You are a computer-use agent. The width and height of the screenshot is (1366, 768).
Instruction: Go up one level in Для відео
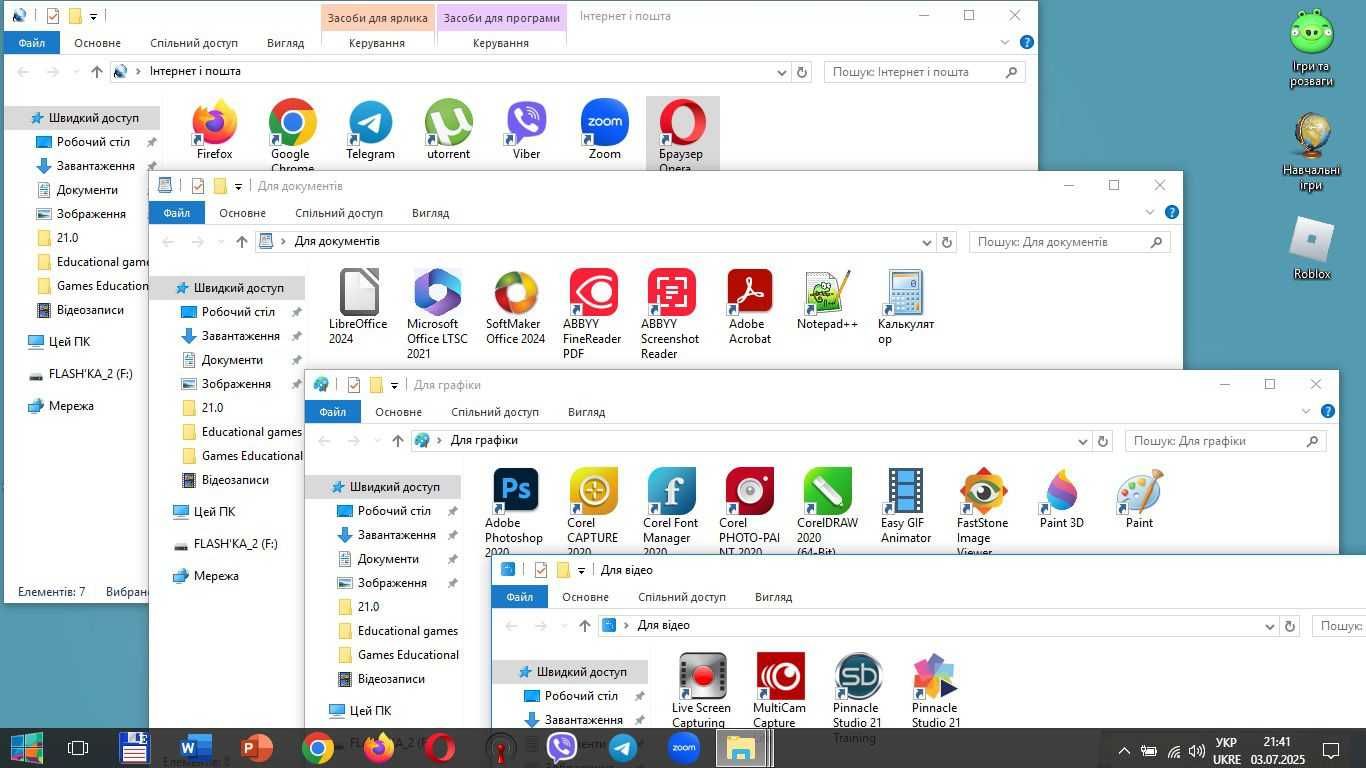point(585,626)
